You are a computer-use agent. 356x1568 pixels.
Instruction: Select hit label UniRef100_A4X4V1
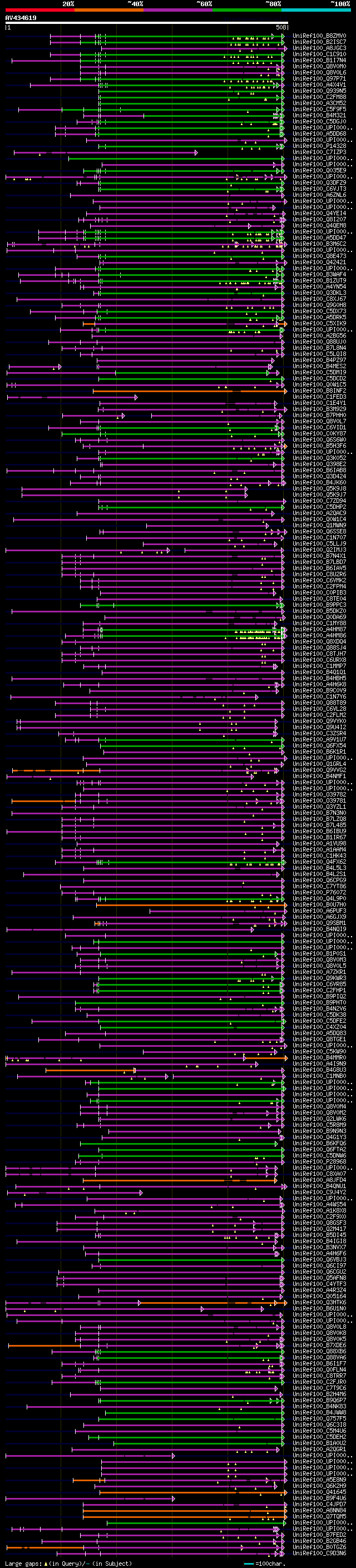pyautogui.click(x=319, y=85)
